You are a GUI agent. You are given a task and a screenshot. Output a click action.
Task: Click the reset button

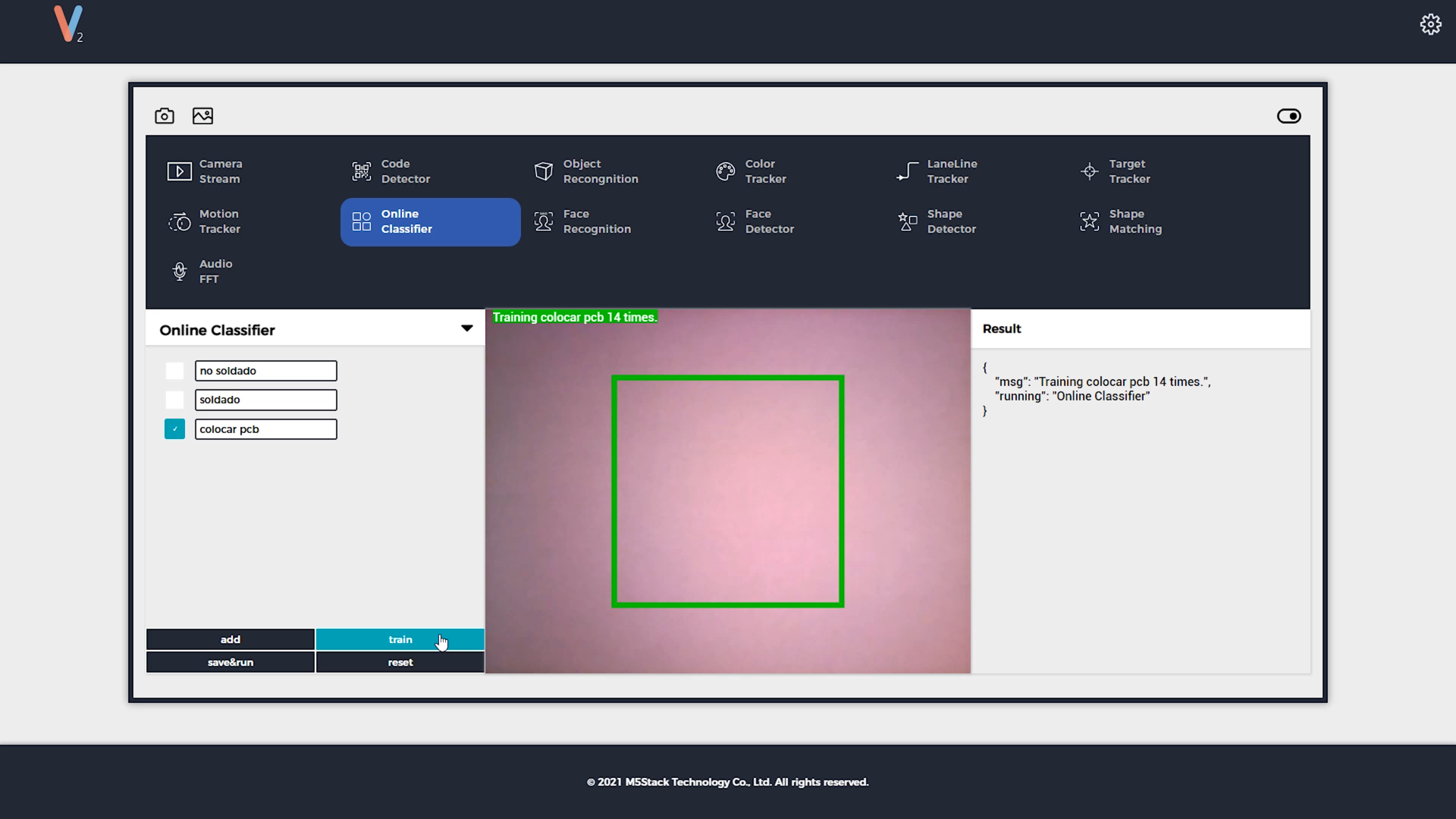point(400,662)
